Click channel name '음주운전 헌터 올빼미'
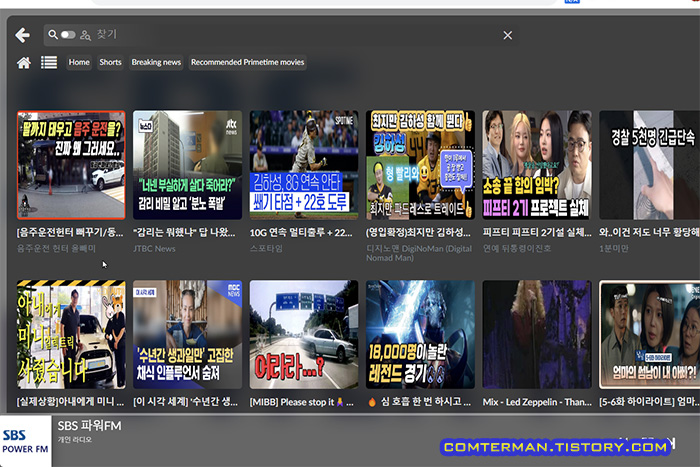Viewport: 700px width, 467px height. [56, 249]
